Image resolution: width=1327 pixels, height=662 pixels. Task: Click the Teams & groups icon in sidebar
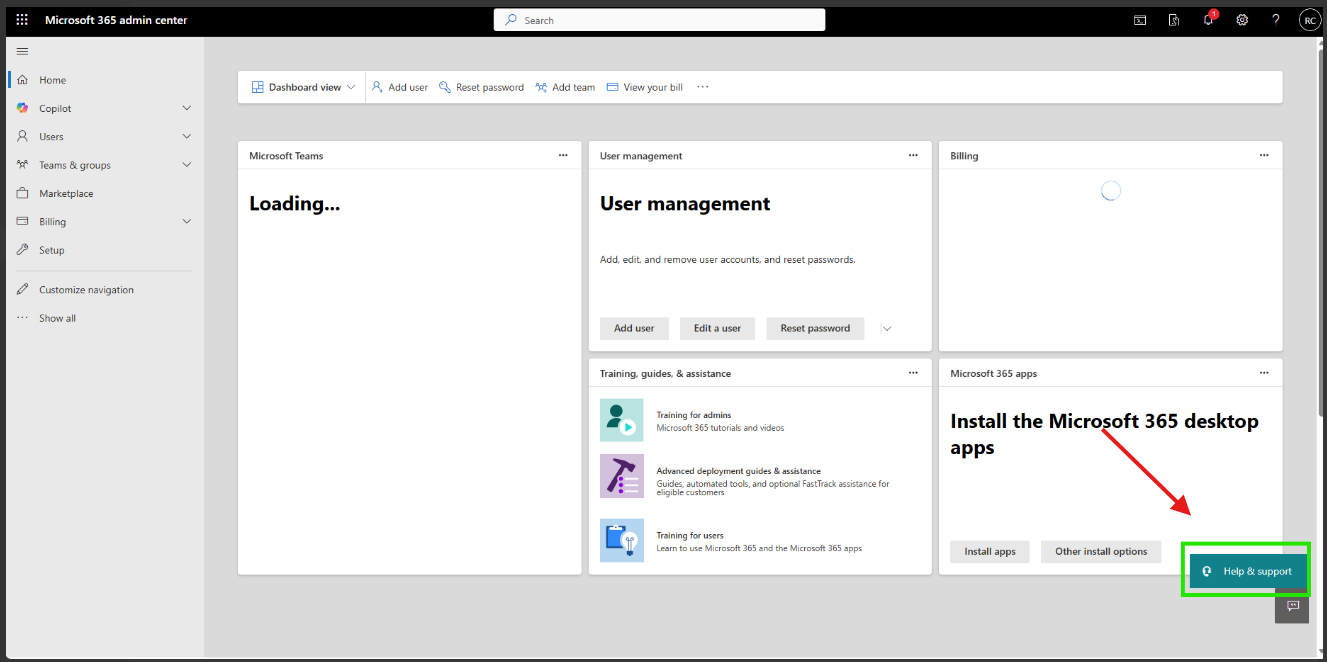[22, 165]
